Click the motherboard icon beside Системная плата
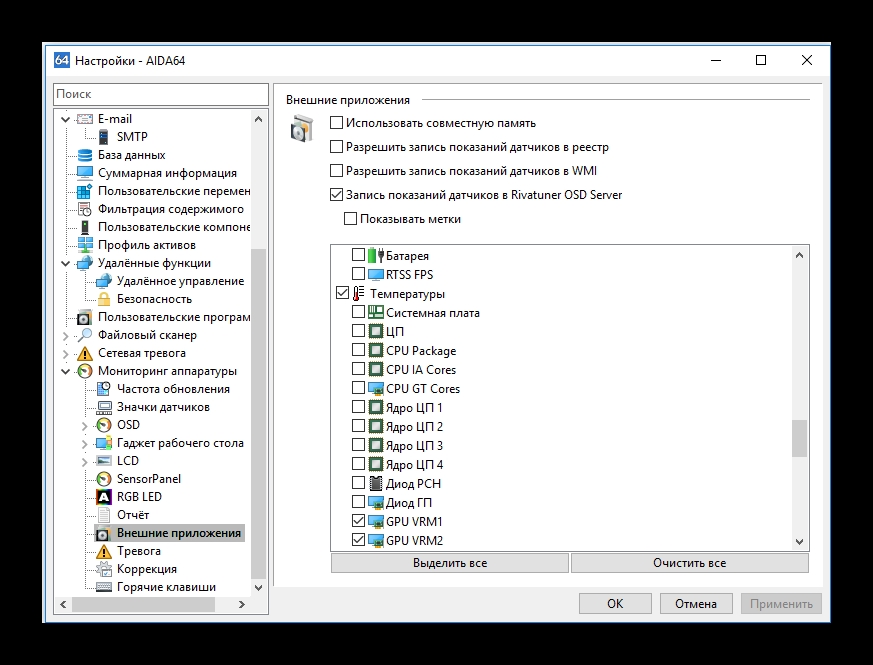This screenshot has width=873, height=665. pyautogui.click(x=376, y=312)
